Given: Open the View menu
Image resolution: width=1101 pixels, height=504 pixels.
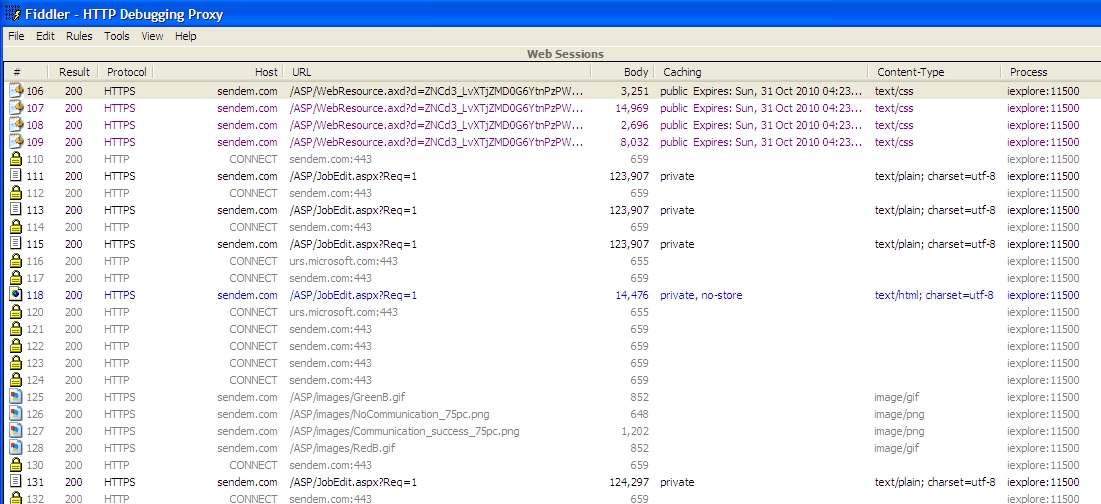Looking at the screenshot, I should pyautogui.click(x=152, y=36).
